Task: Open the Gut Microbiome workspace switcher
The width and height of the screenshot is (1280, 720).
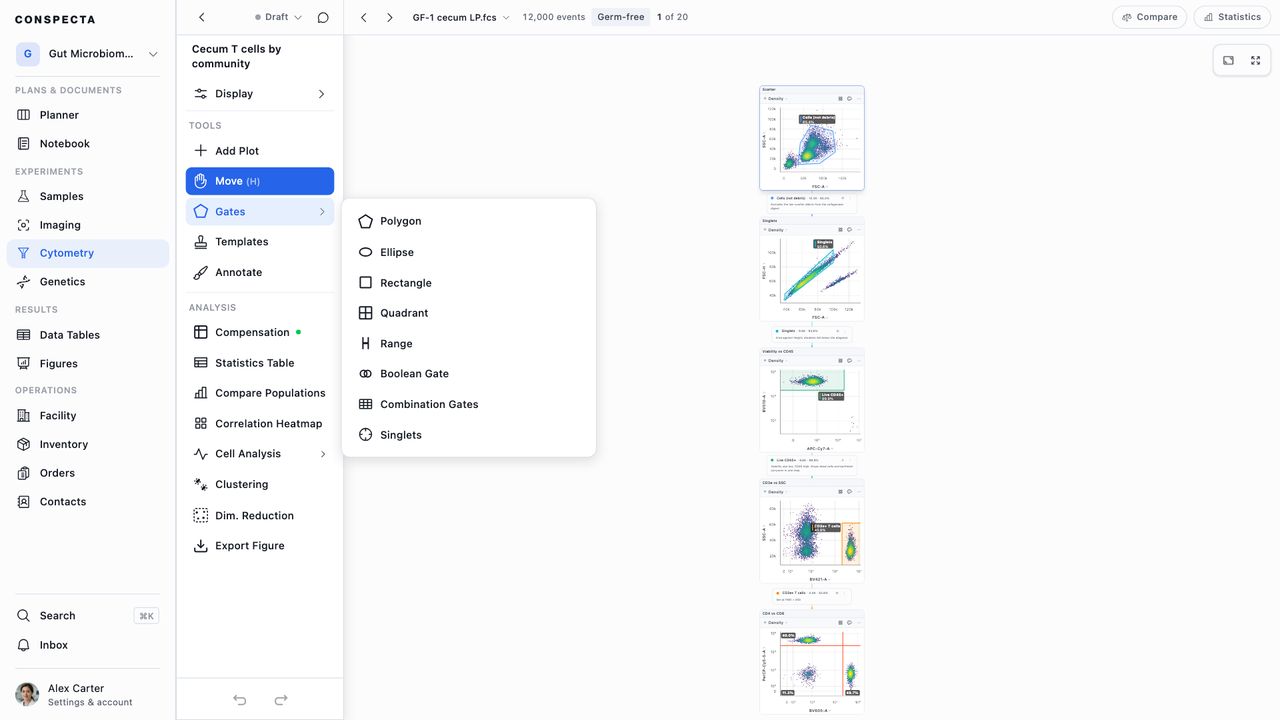Action: tap(88, 54)
